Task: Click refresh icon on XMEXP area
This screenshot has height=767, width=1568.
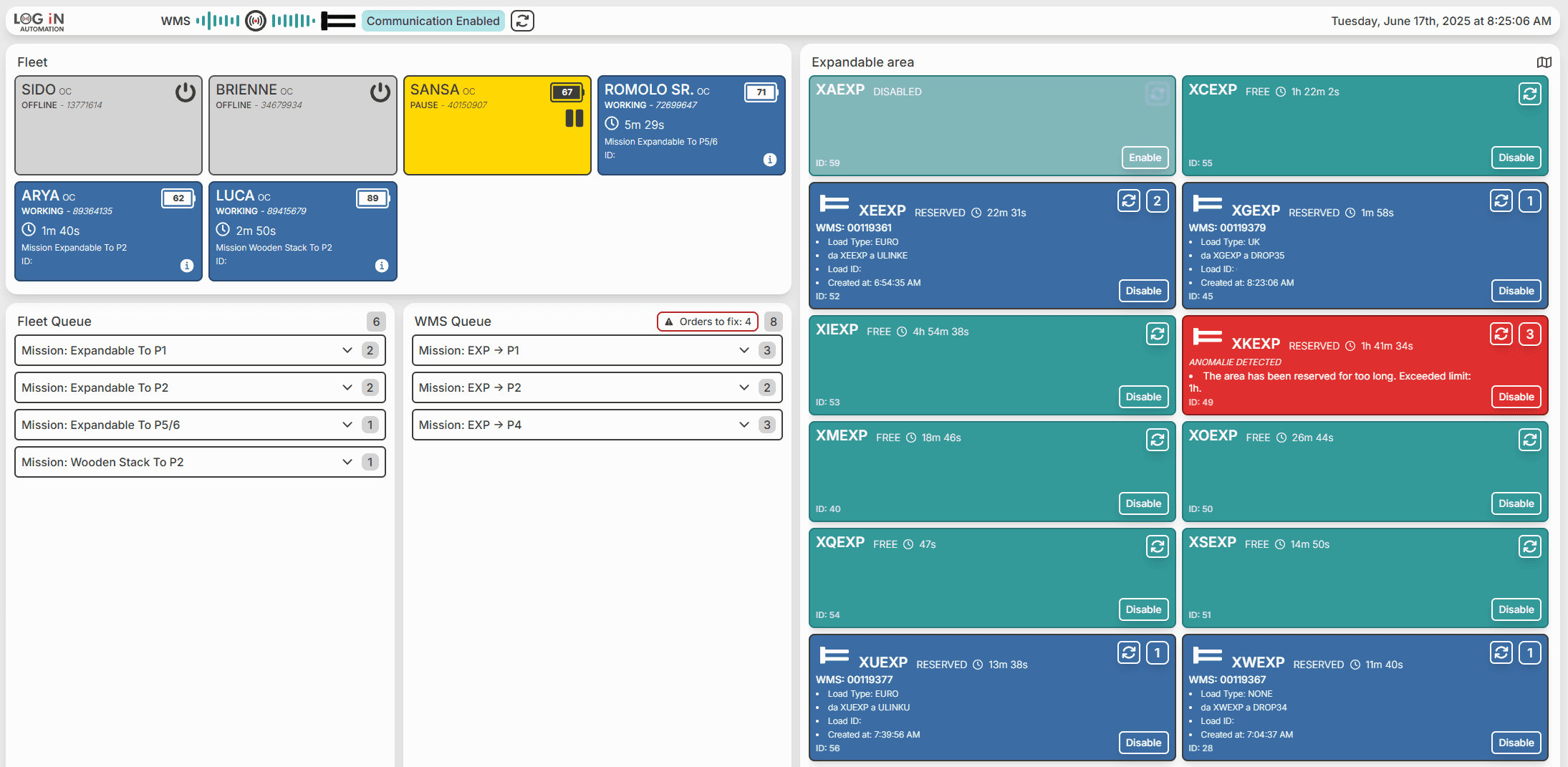Action: pyautogui.click(x=1158, y=440)
